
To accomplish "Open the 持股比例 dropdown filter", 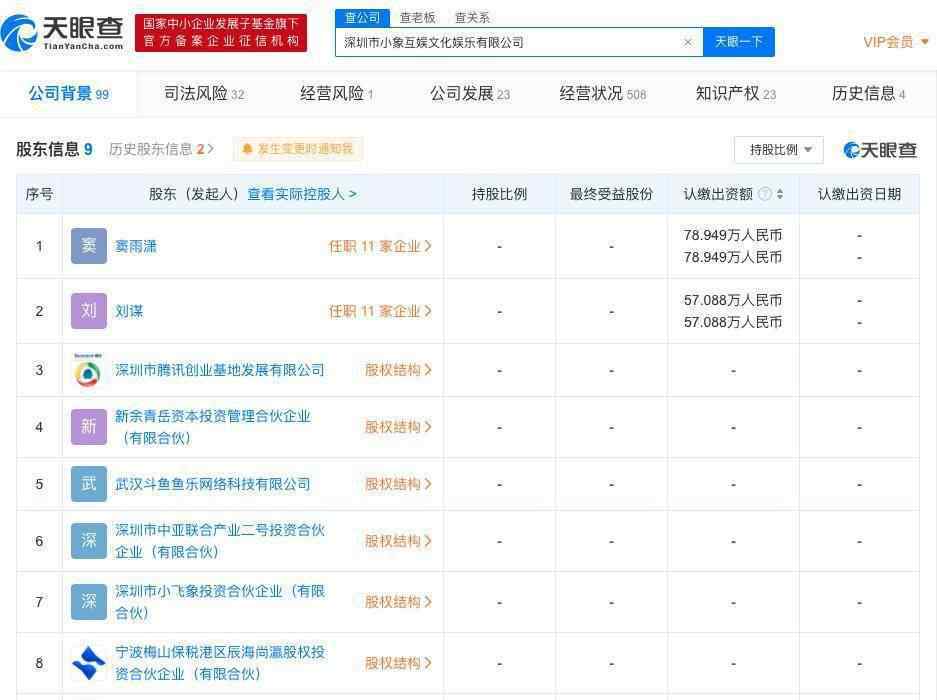I will [779, 149].
